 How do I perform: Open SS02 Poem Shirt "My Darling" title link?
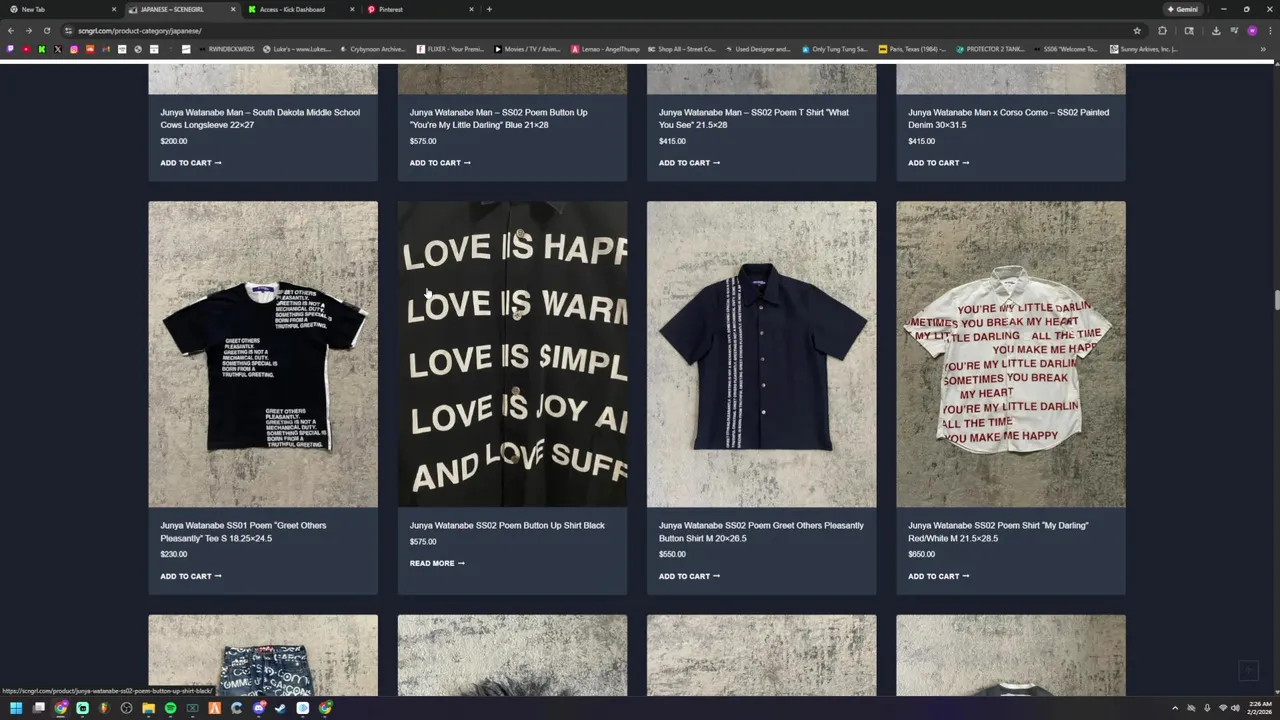pos(998,532)
